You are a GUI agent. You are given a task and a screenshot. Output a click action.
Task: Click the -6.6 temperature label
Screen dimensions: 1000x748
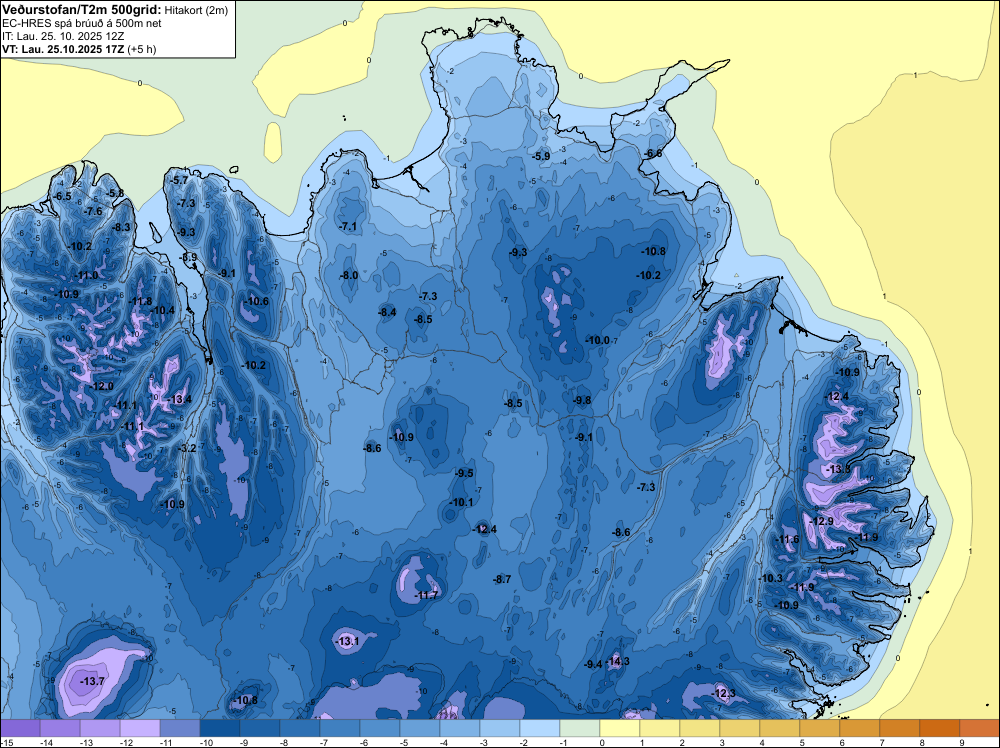tap(653, 153)
